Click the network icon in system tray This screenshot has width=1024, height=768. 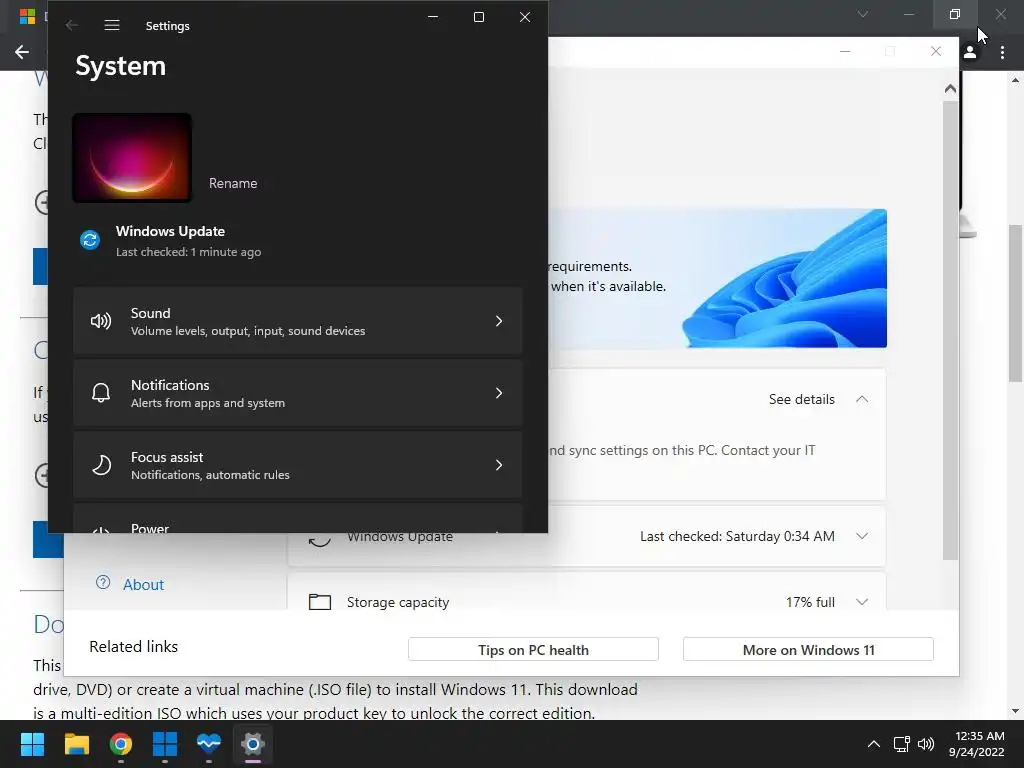pos(902,744)
